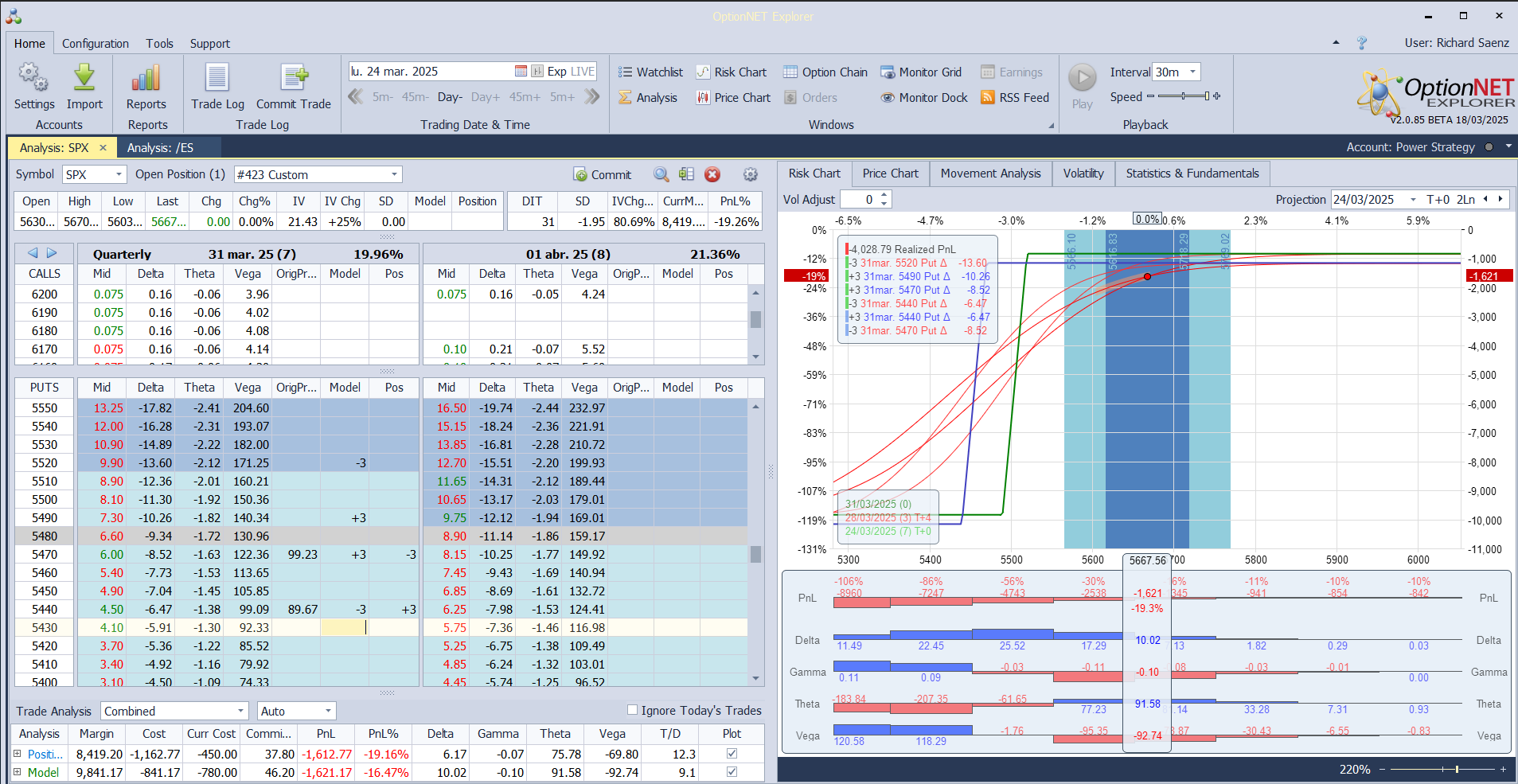
Task: Go to next expiration with right arrow
Action: 52,253
